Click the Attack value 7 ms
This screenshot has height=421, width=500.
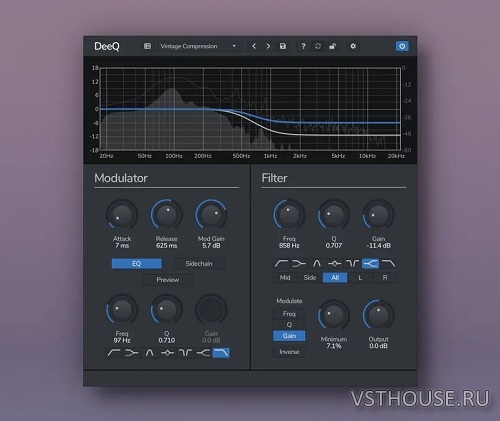coord(122,246)
